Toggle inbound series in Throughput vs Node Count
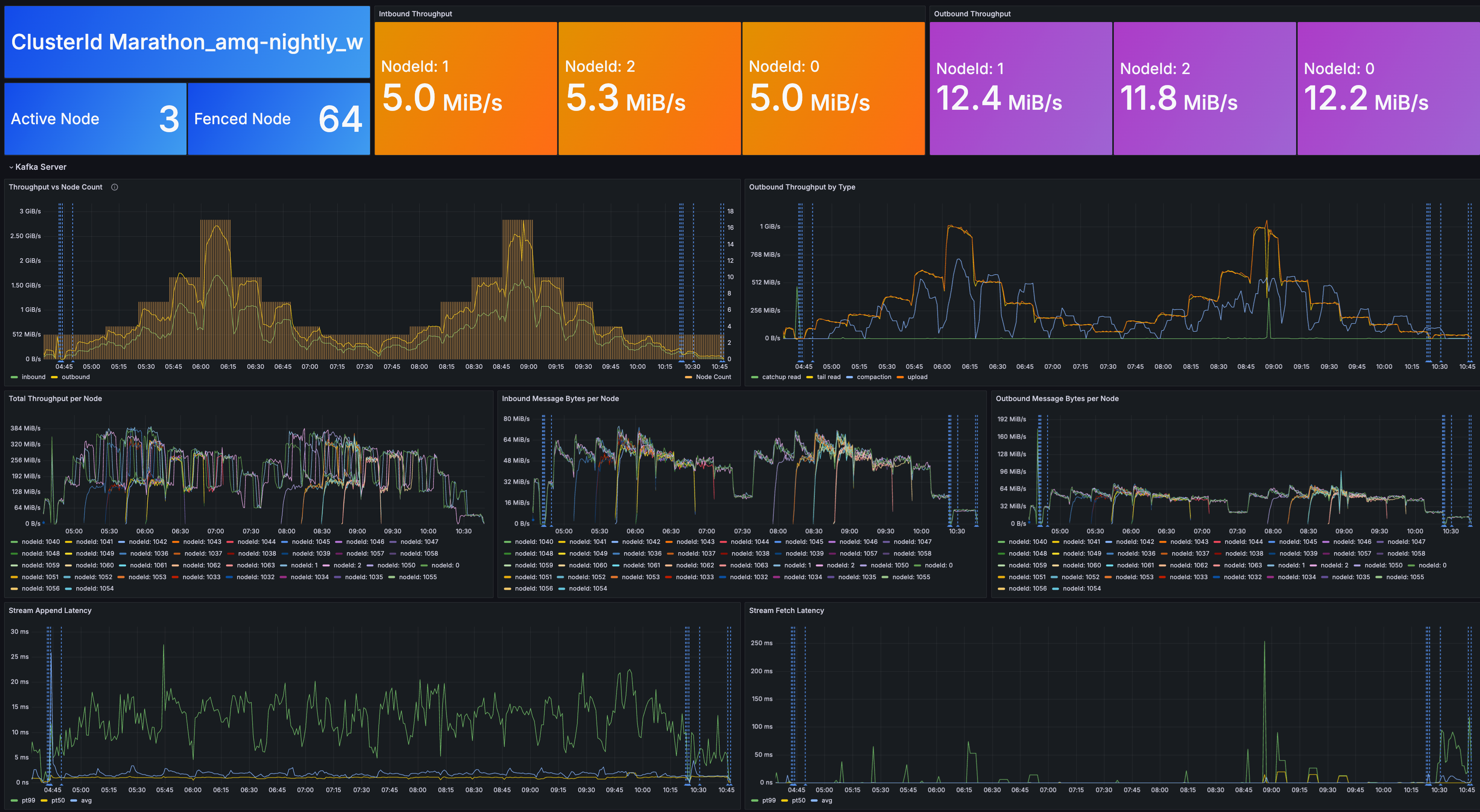The width and height of the screenshot is (1480, 812). [33, 377]
